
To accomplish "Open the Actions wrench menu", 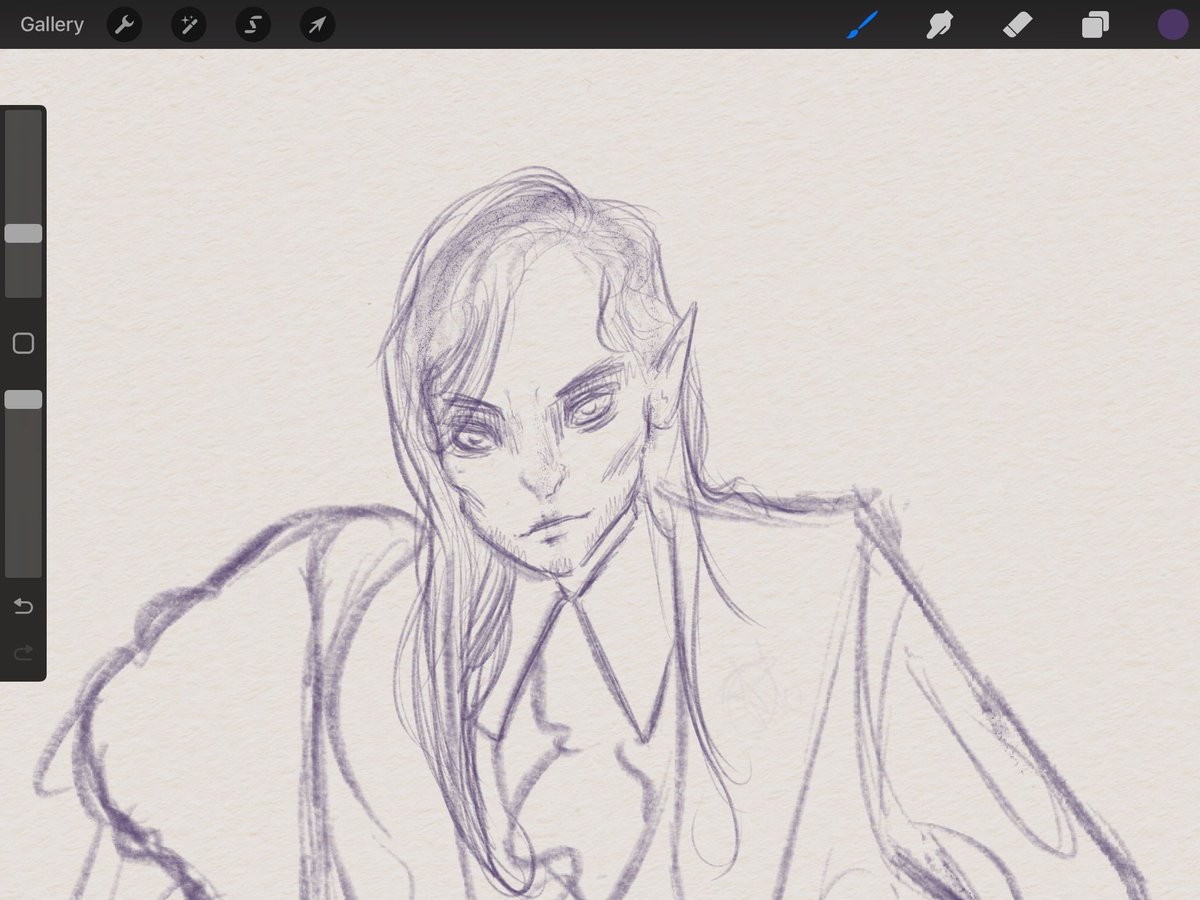I will (x=125, y=25).
